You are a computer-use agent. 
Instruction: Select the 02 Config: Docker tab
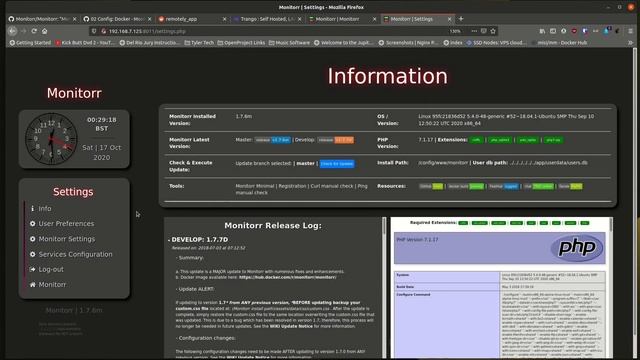[x=117, y=19]
